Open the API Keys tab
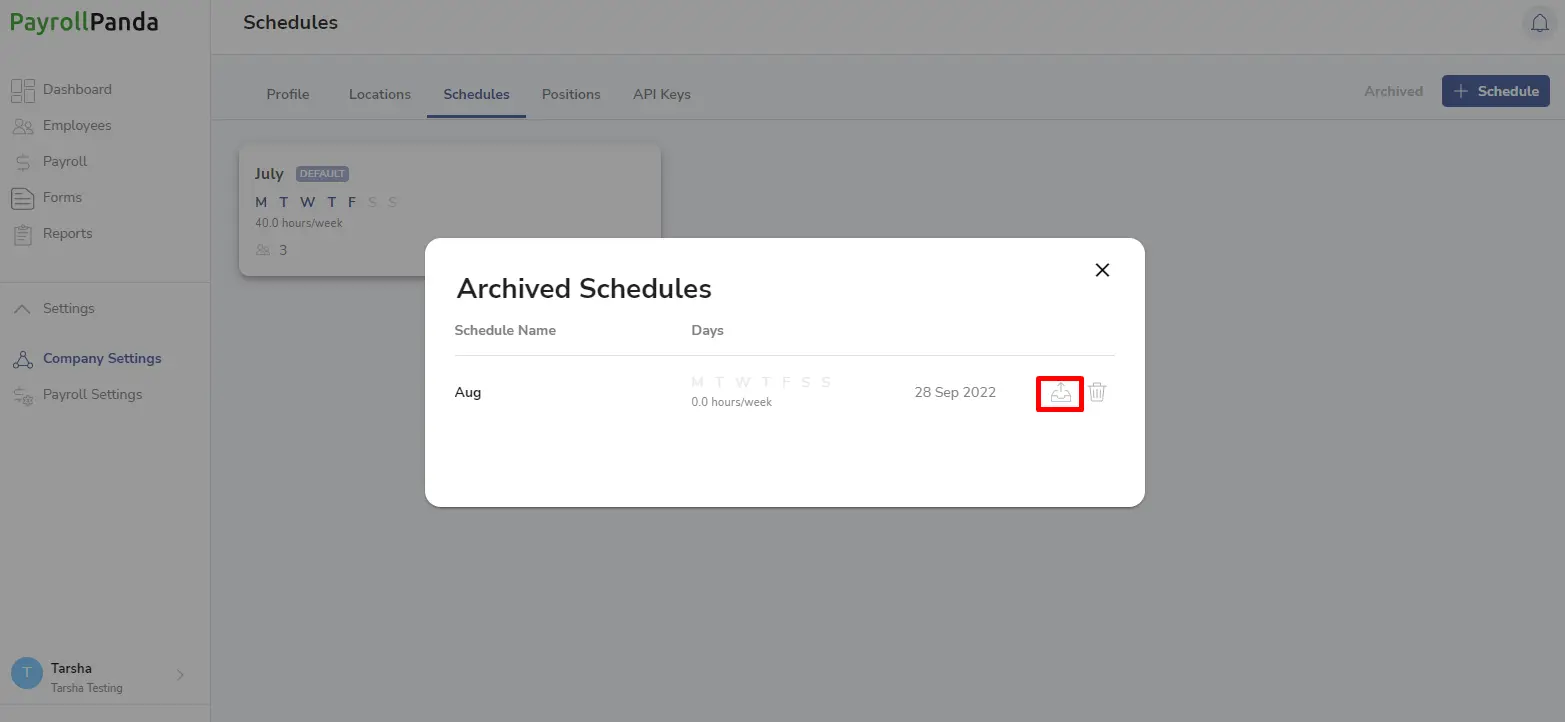The width and height of the screenshot is (1565, 722). tap(662, 95)
